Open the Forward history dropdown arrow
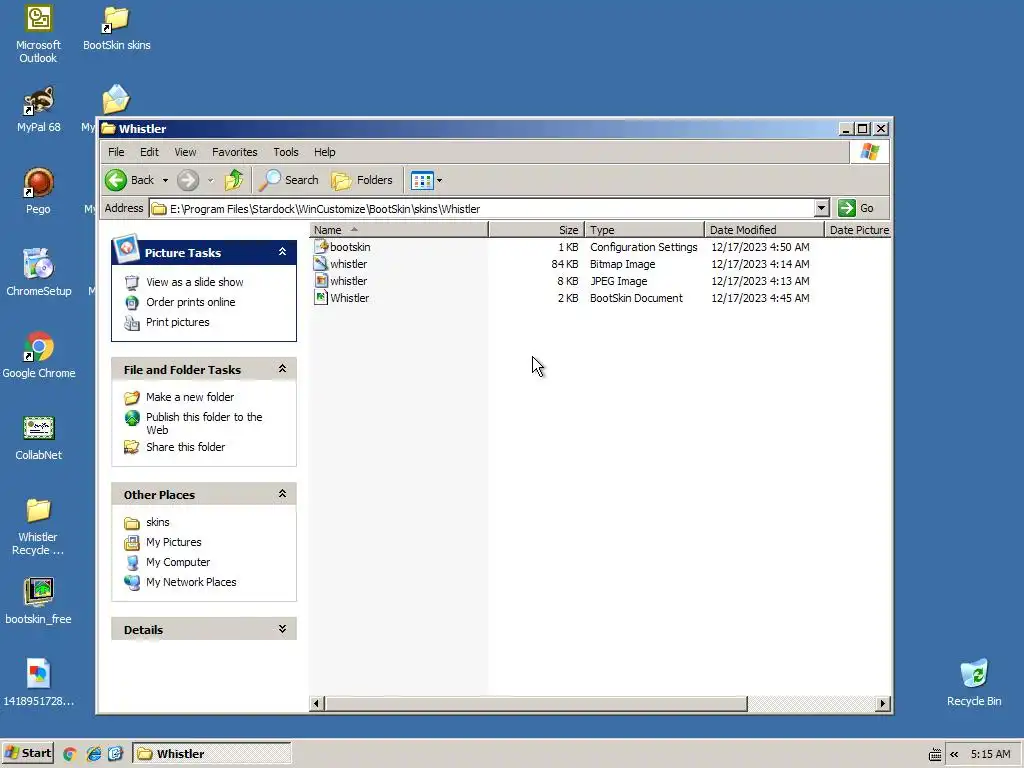1024x768 pixels. pyautogui.click(x=210, y=180)
